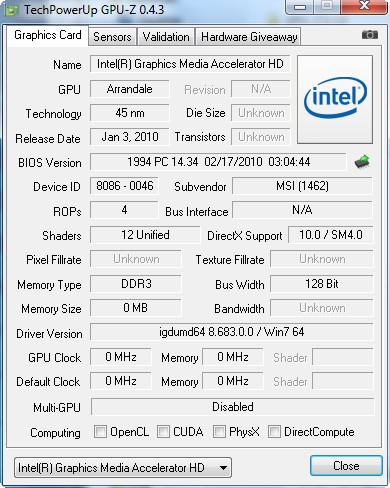This screenshot has width=390, height=488.
Task: Click the Device ID field 8086 - 0046
Action: click(x=124, y=186)
